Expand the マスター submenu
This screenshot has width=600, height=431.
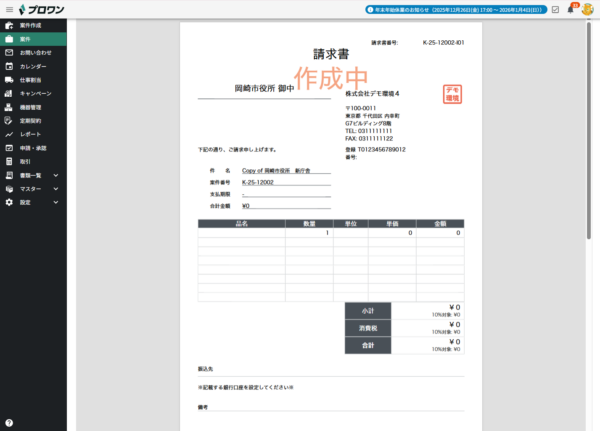coord(55,188)
